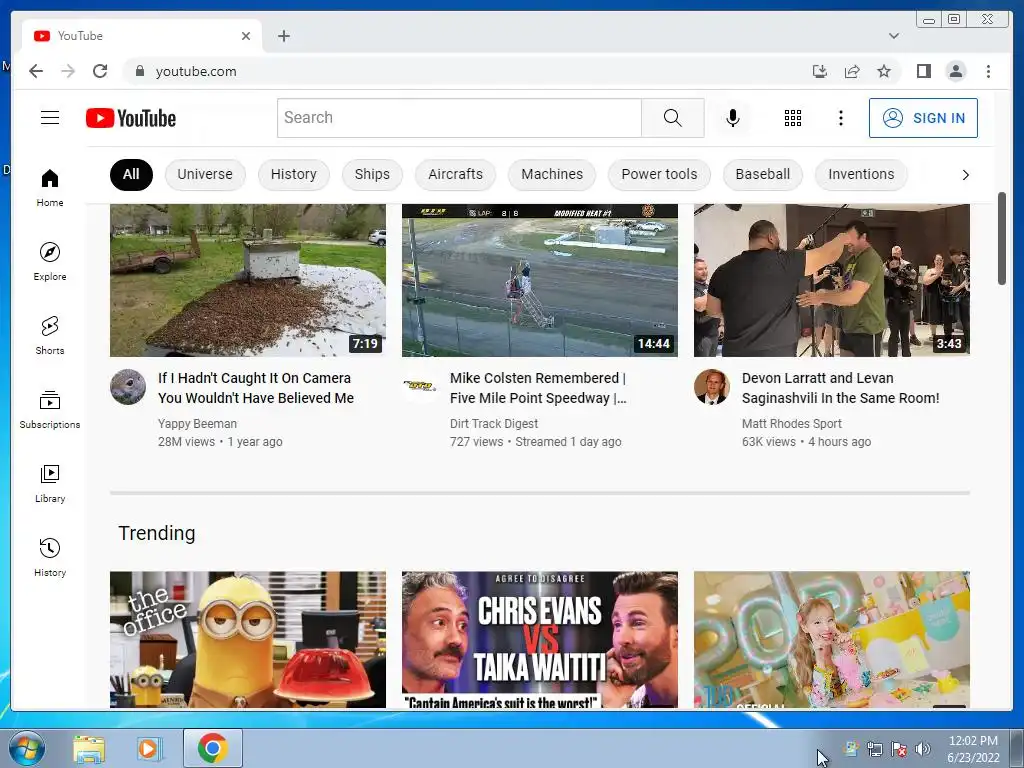Reload the page
Screen dimensions: 1024x768
click(100, 71)
